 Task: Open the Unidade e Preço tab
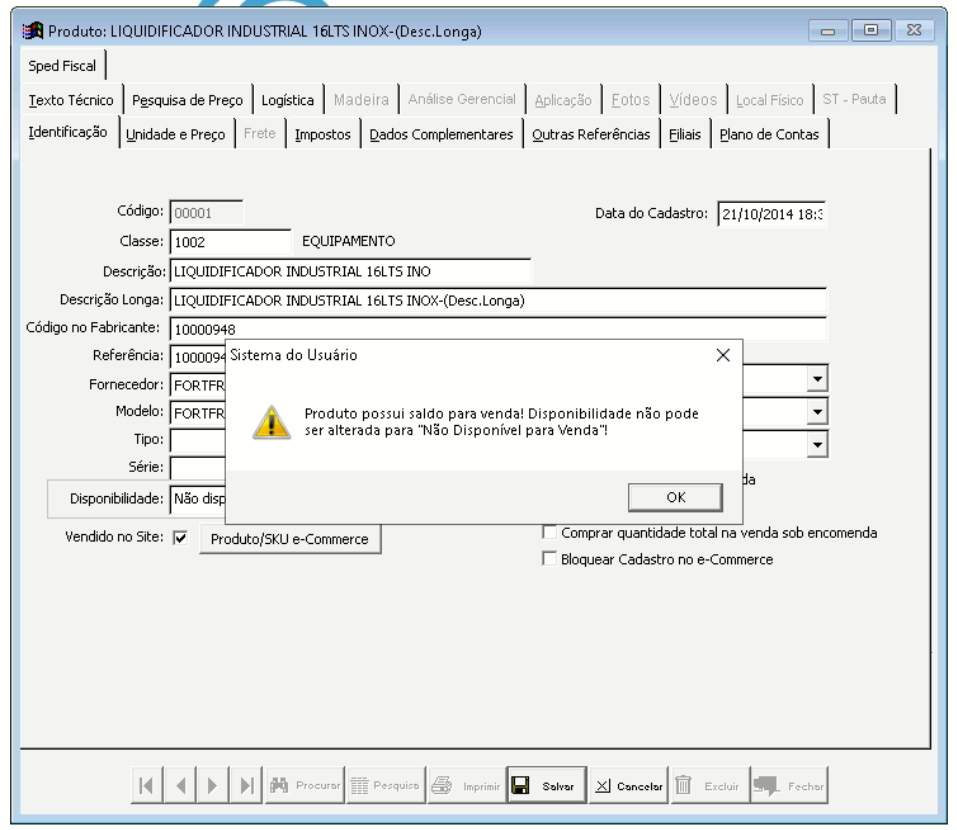tap(175, 134)
